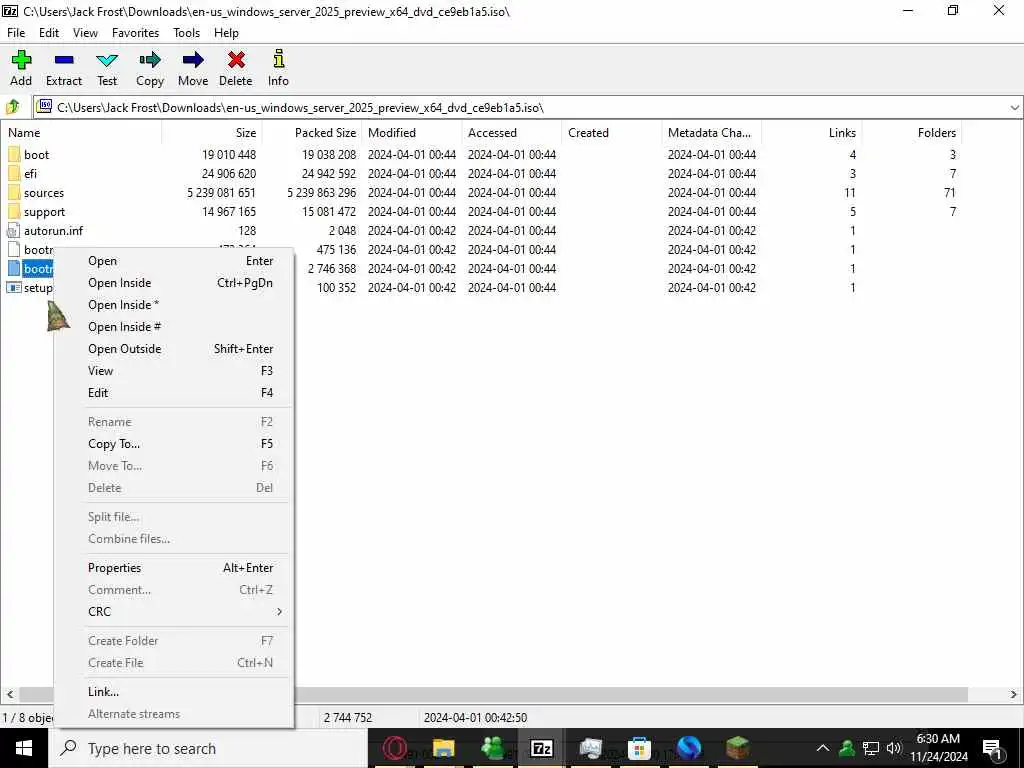Open File Explorer from taskbar
The image size is (1024, 768).
coord(444,748)
